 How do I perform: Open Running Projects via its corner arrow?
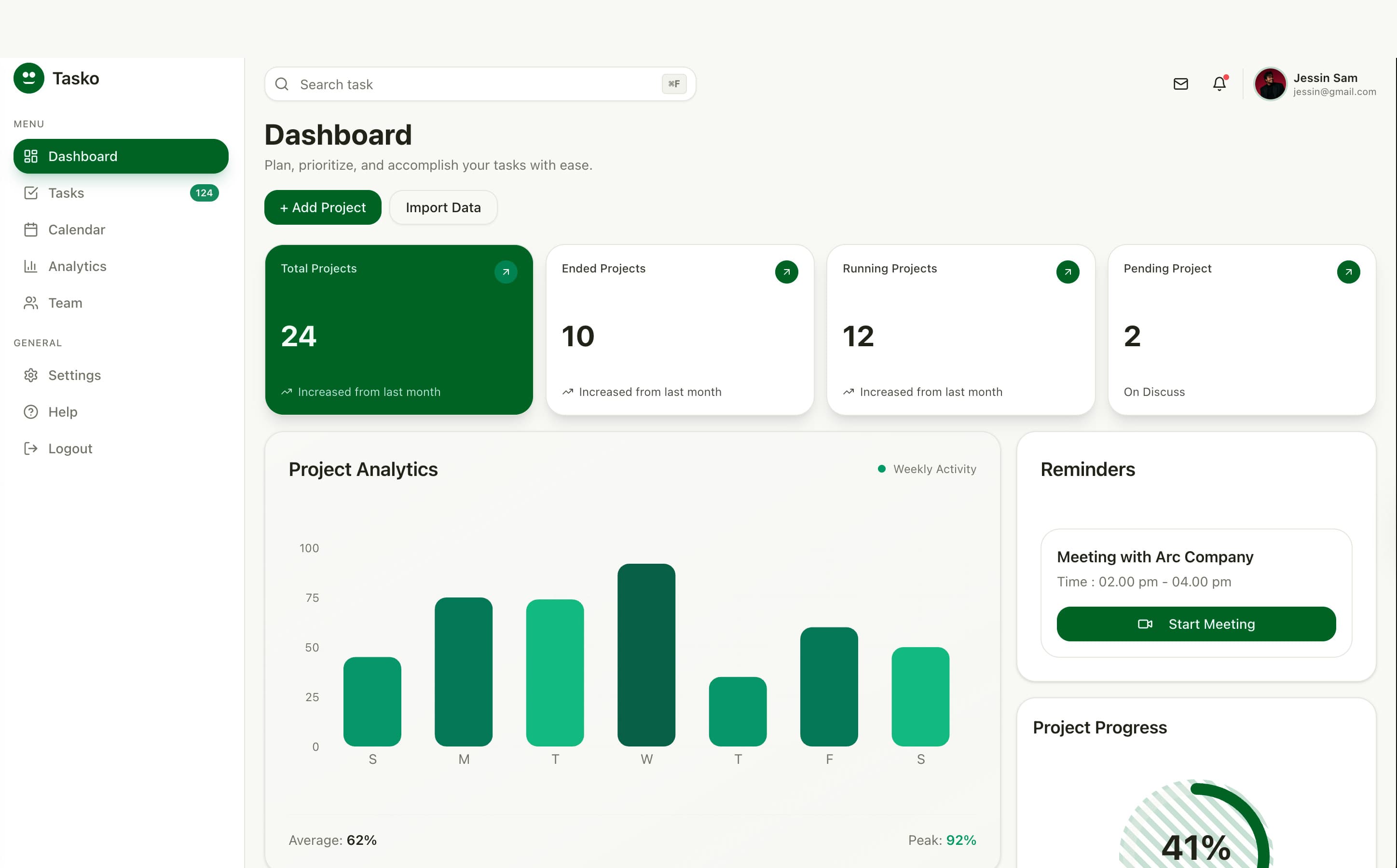[1067, 271]
